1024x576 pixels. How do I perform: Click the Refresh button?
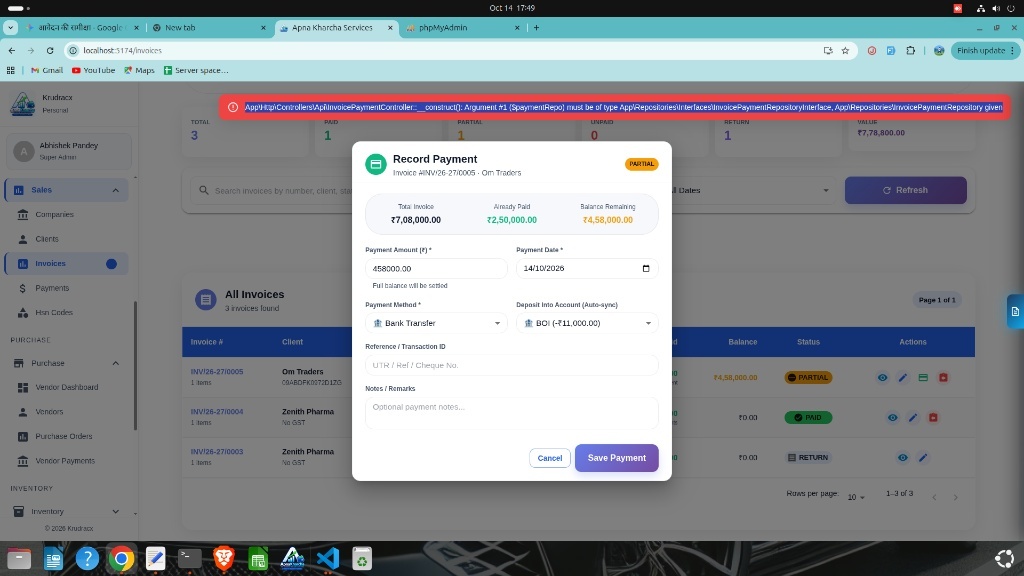click(905, 190)
